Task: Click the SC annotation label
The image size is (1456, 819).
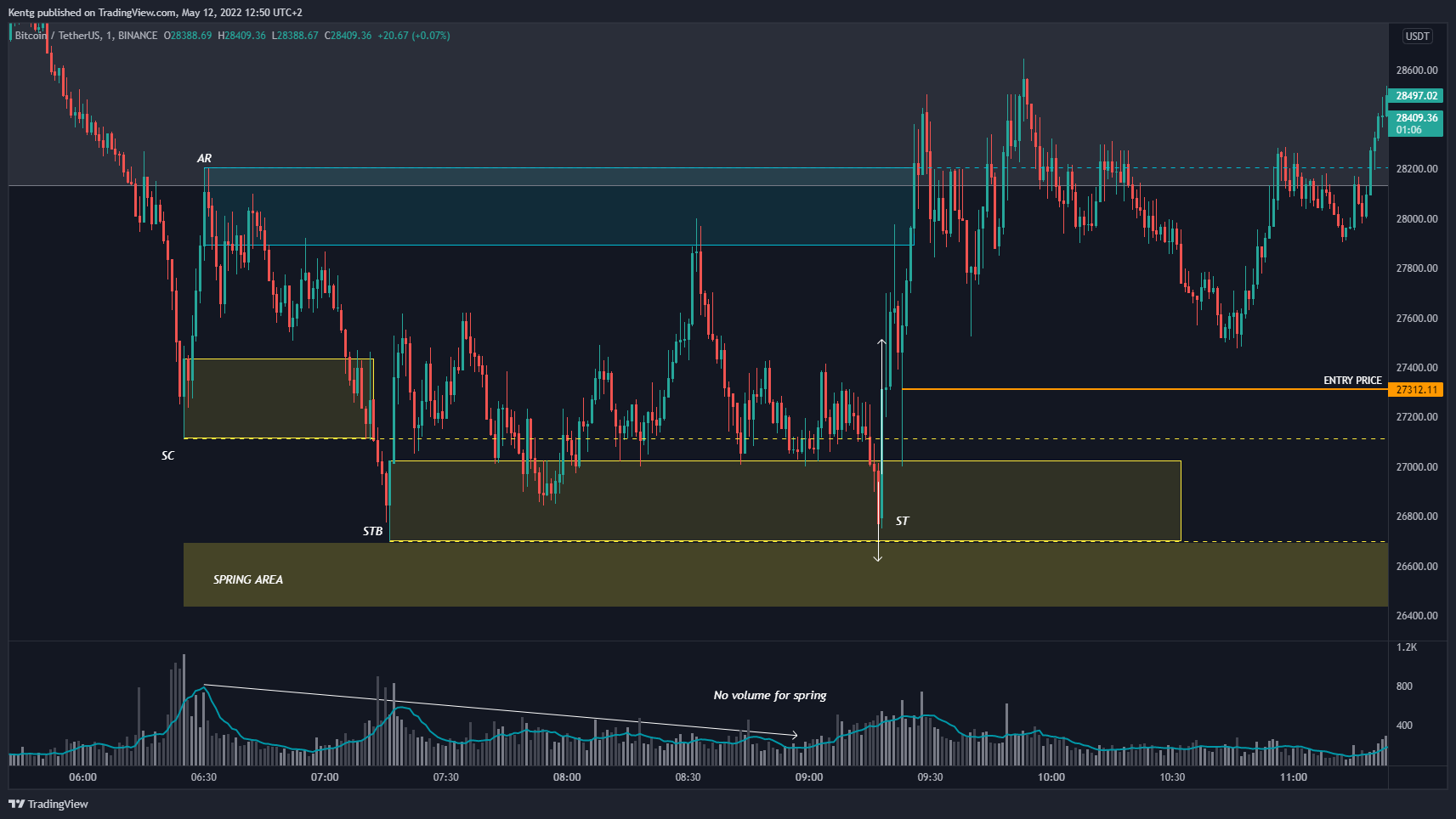Action: point(167,456)
